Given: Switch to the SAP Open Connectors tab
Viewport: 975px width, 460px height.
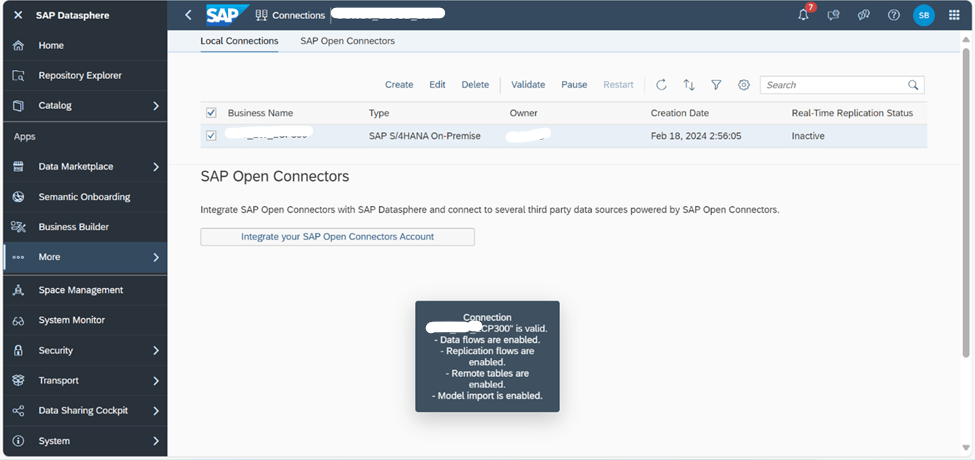Looking at the screenshot, I should [x=348, y=41].
